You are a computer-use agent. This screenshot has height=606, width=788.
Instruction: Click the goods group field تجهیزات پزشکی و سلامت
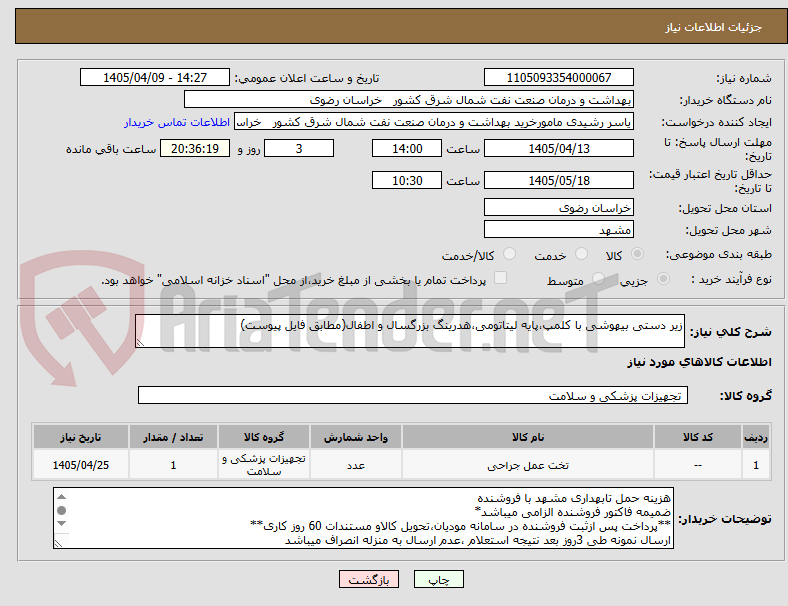(413, 395)
